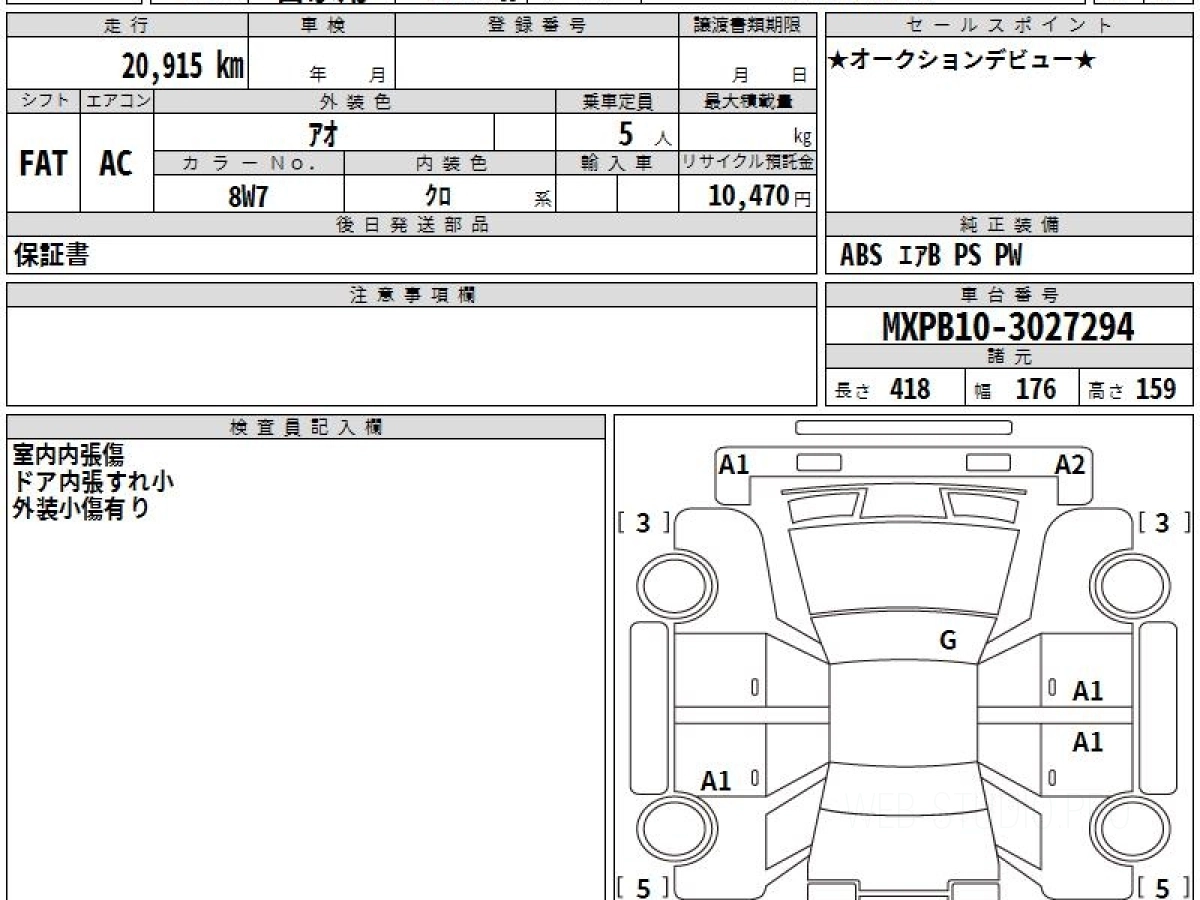
Task: Click the 20,915 km mileage value
Action: coord(183,66)
